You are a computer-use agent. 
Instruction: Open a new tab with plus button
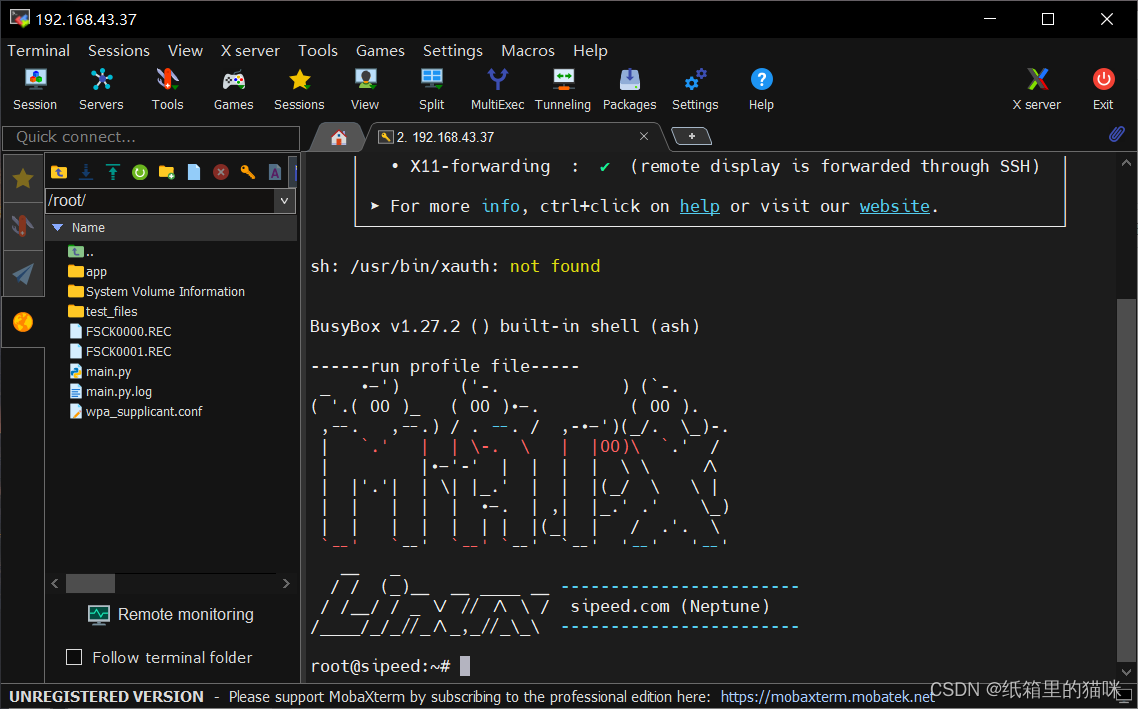point(692,136)
